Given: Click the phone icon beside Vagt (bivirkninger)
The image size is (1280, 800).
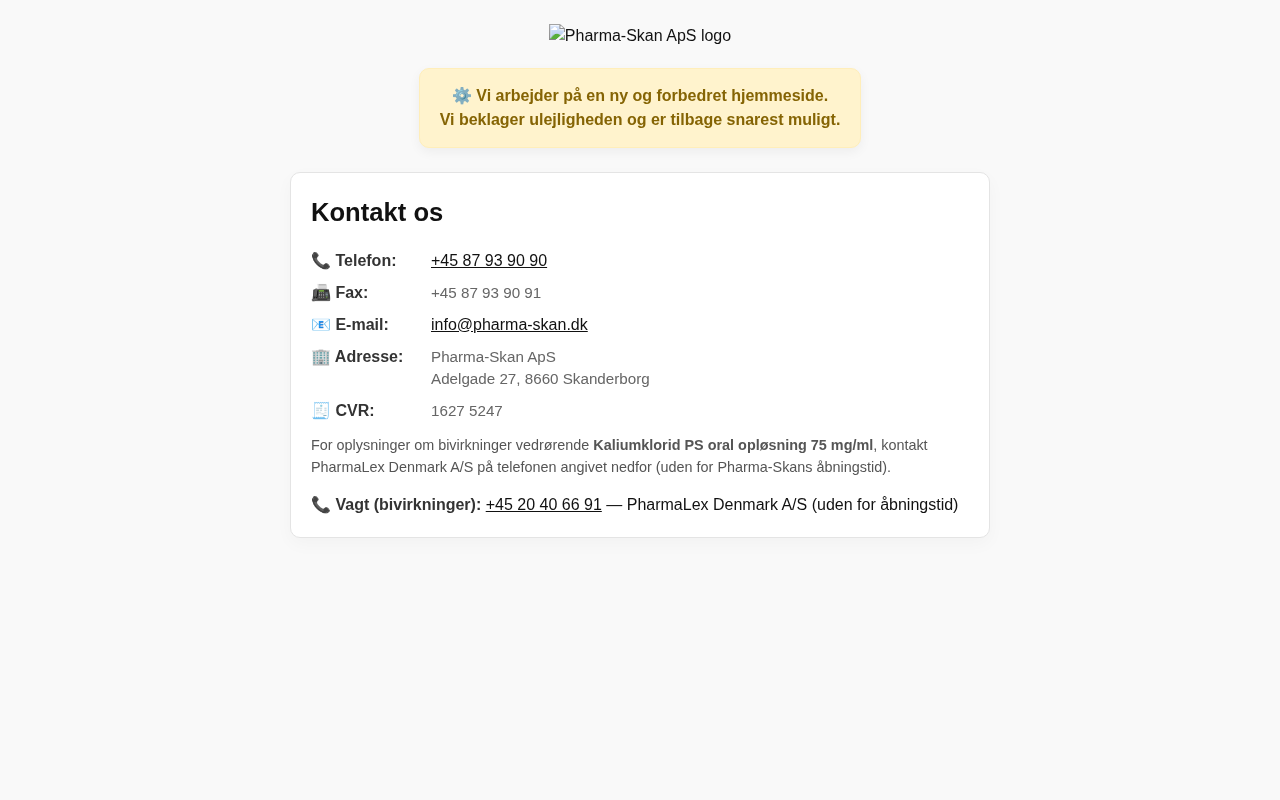Looking at the screenshot, I should 321,505.
